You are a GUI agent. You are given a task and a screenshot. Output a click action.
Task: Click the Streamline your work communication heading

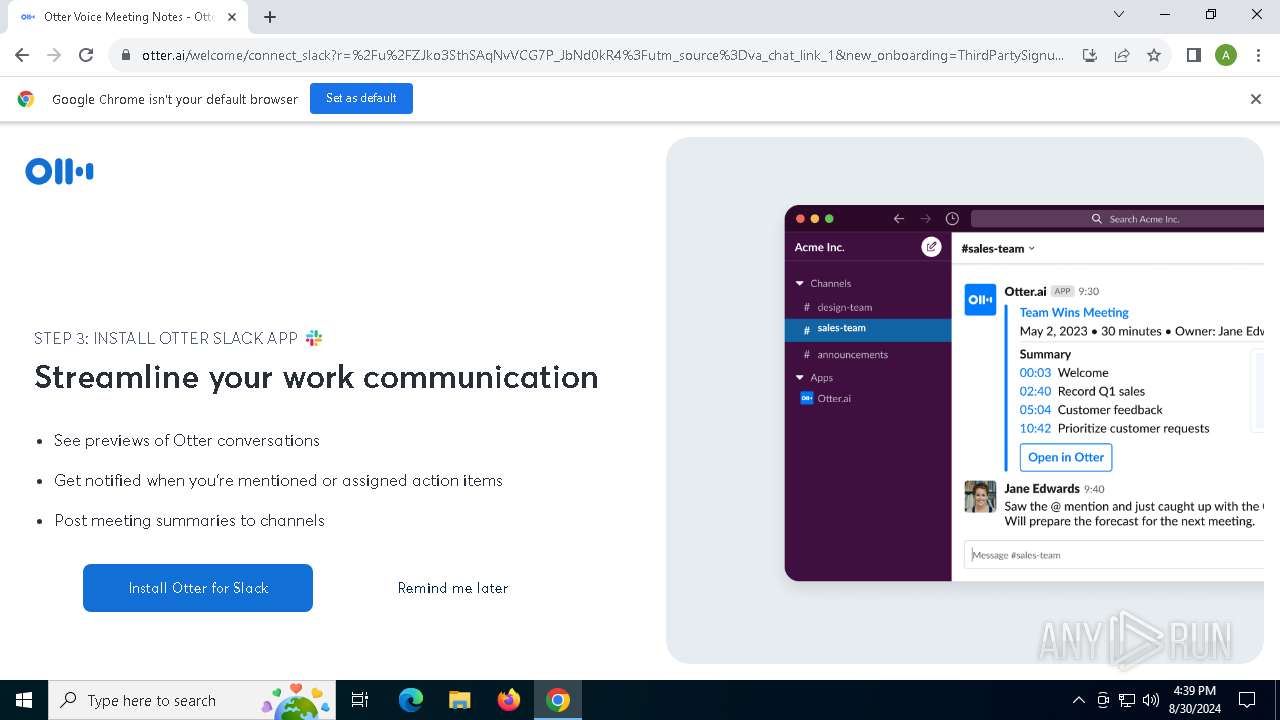tap(316, 377)
